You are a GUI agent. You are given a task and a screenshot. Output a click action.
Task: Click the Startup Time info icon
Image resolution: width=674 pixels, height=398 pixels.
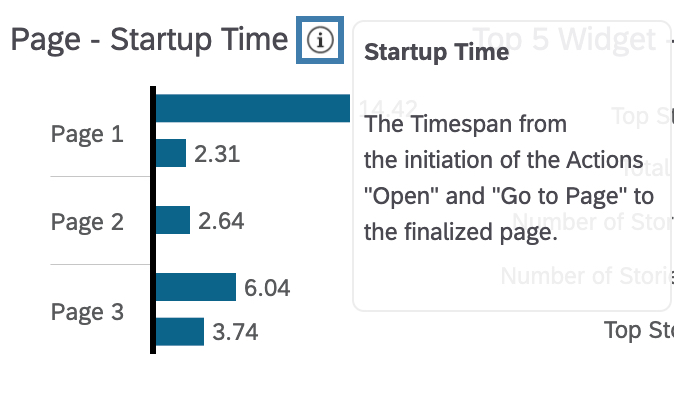click(x=320, y=40)
